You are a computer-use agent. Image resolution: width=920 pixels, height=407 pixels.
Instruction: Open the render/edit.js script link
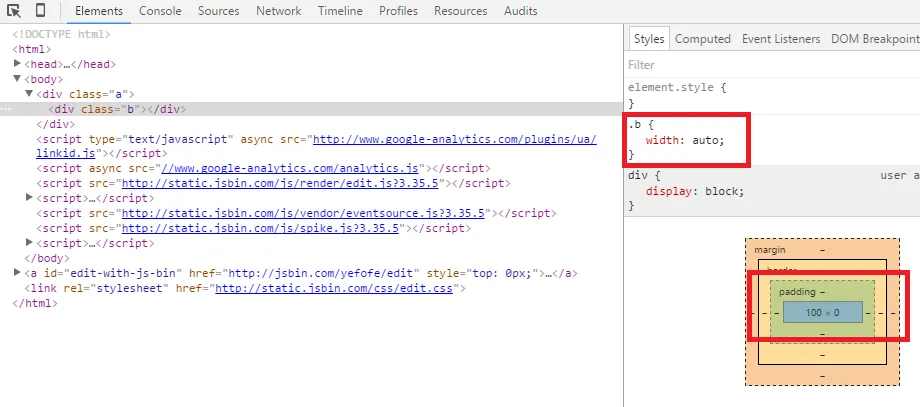tap(280, 183)
